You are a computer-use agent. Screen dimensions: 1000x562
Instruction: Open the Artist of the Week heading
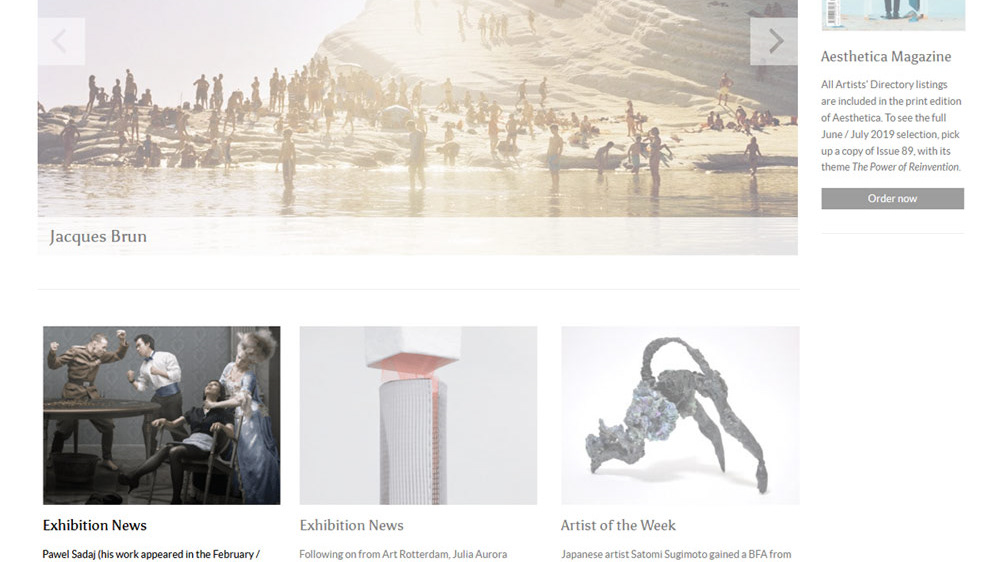click(618, 525)
